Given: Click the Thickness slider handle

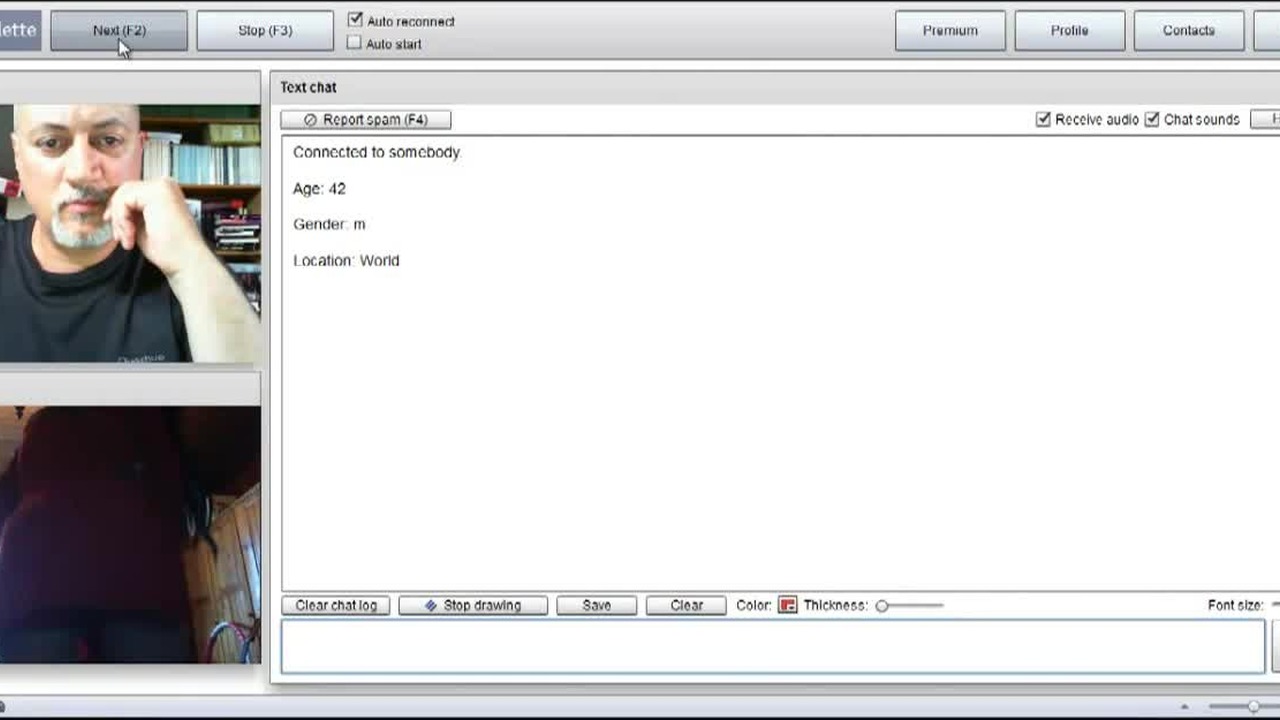Looking at the screenshot, I should tap(882, 606).
